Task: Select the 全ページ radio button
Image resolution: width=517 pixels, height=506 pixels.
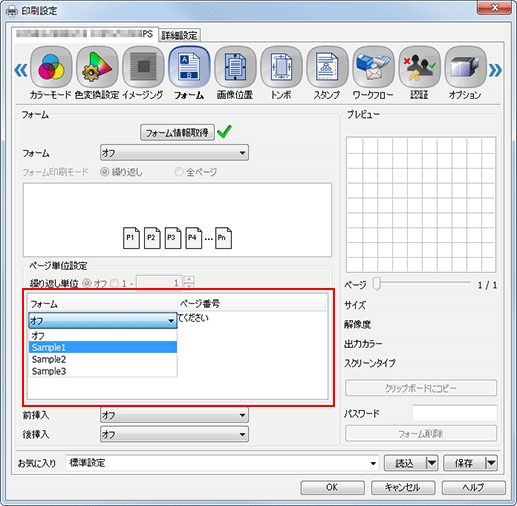Action: 179,172
